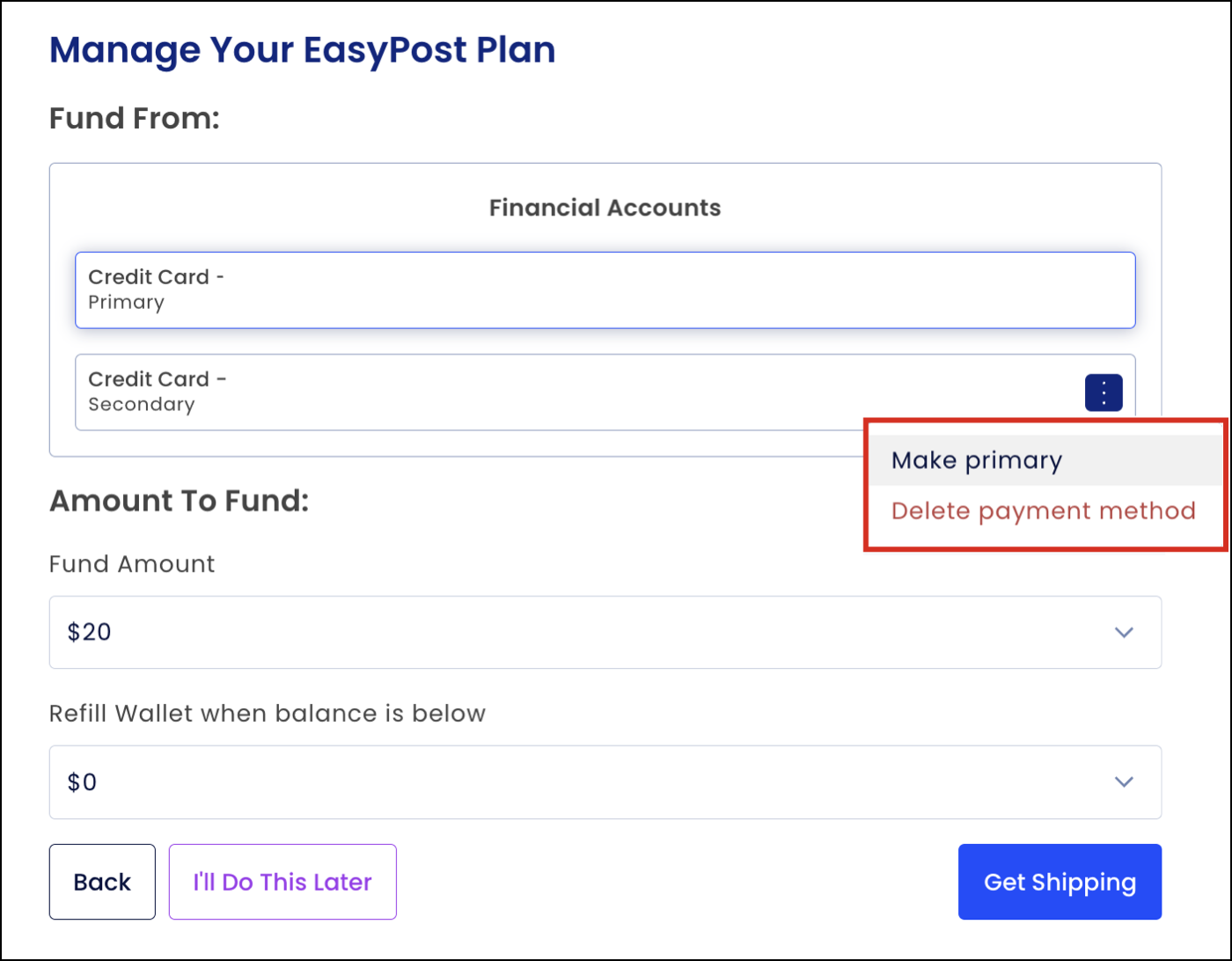Expand the Fund Amount dropdown chevron
This screenshot has width=1232, height=961.
pyautogui.click(x=1123, y=632)
